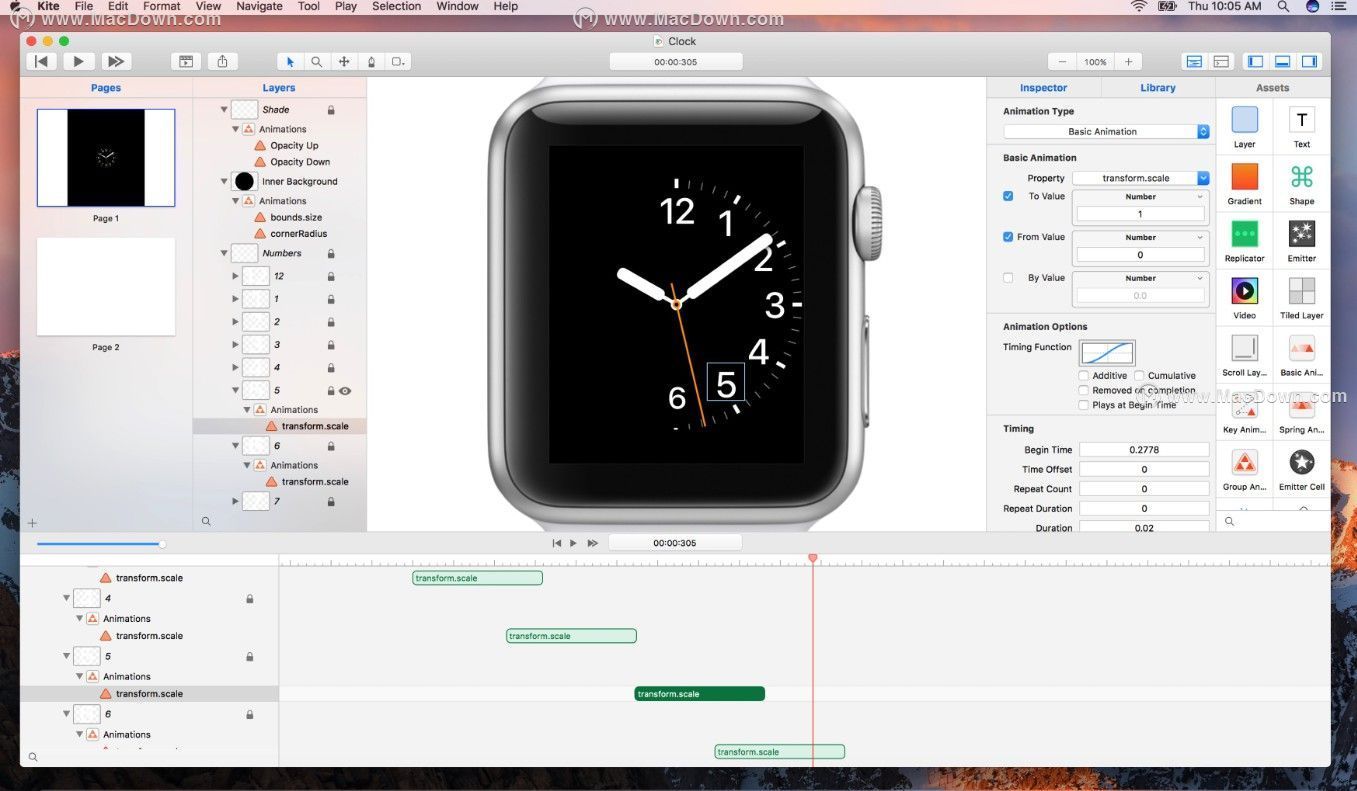Screen dimensions: 1357x791
Task: Check the By Value checkbox
Action: (1008, 278)
